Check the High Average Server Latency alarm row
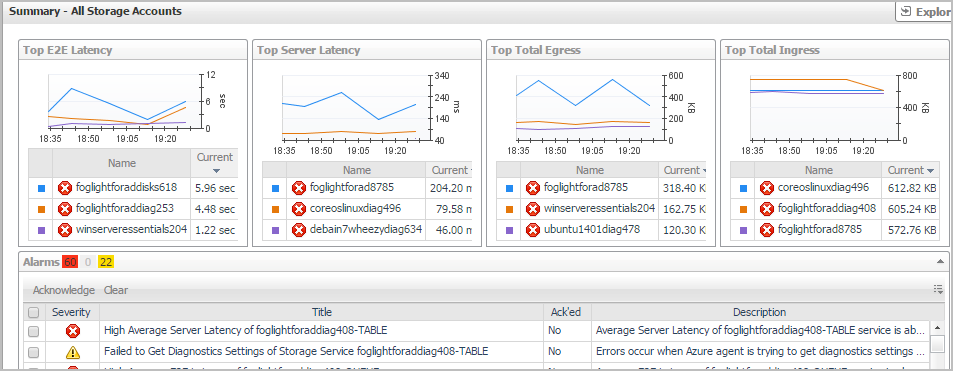Screen dimensions: 953x371 click(34, 331)
